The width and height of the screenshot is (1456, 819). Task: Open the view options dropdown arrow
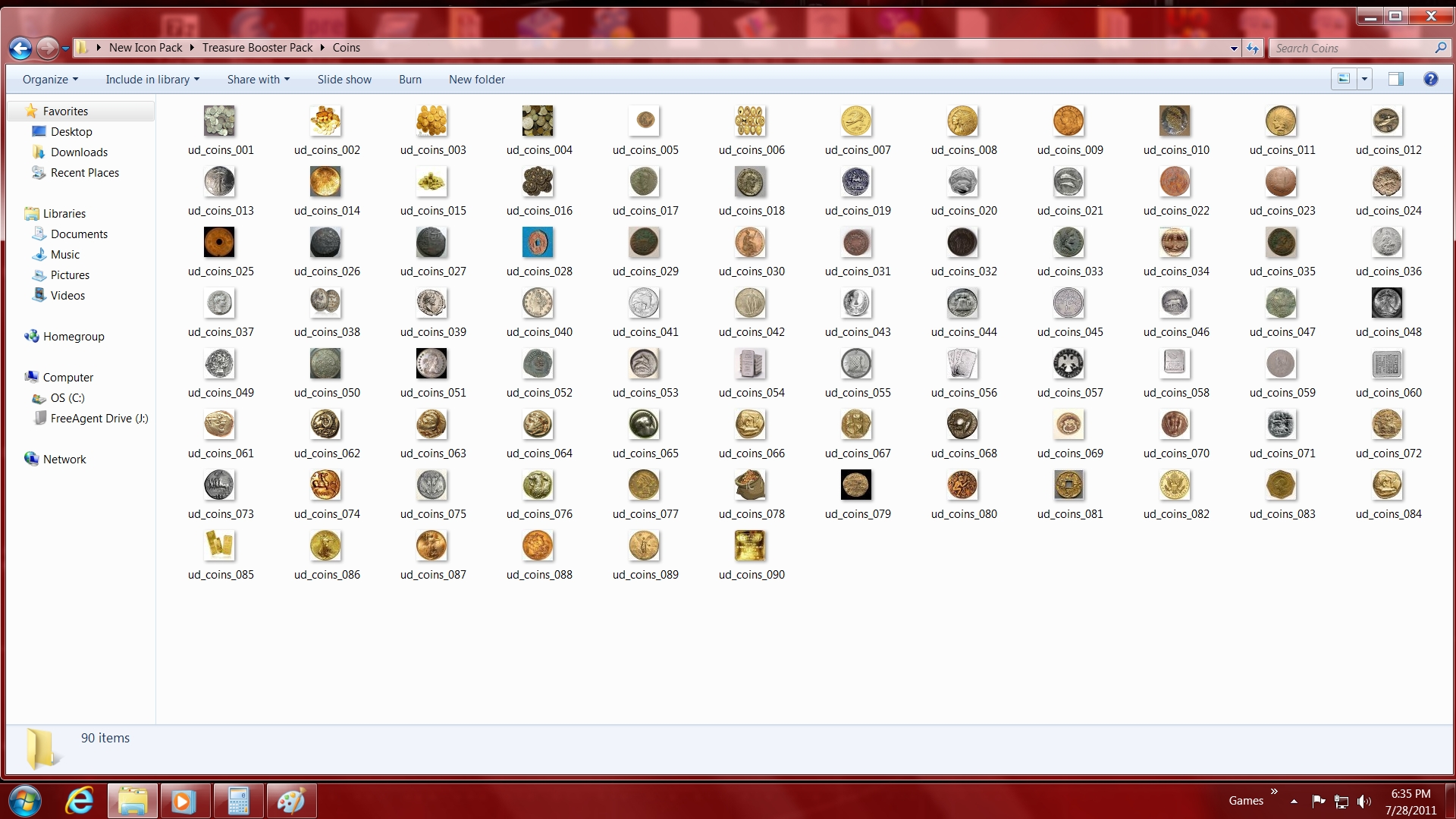click(x=1364, y=79)
